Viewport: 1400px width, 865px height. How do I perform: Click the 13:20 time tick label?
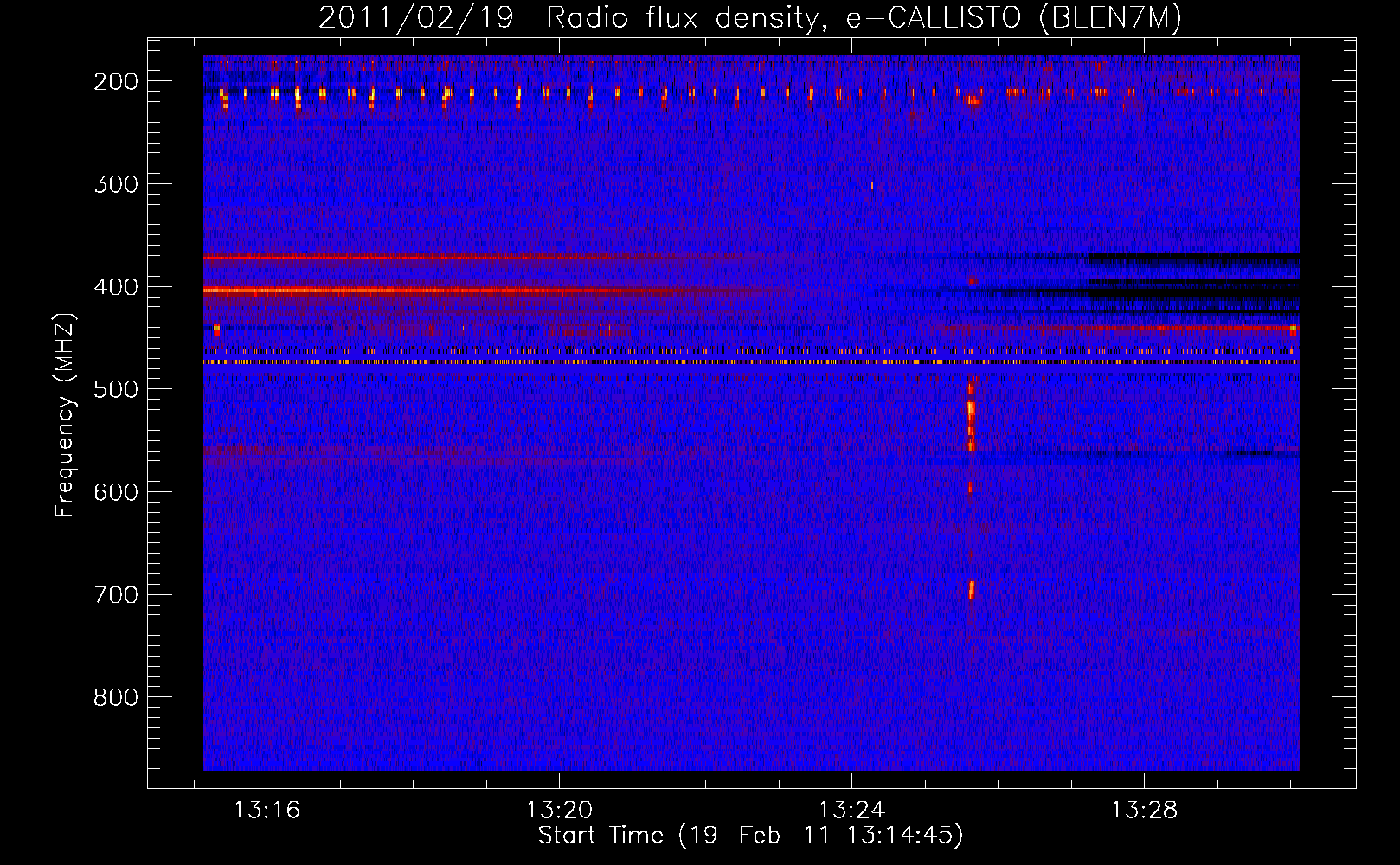(x=559, y=811)
